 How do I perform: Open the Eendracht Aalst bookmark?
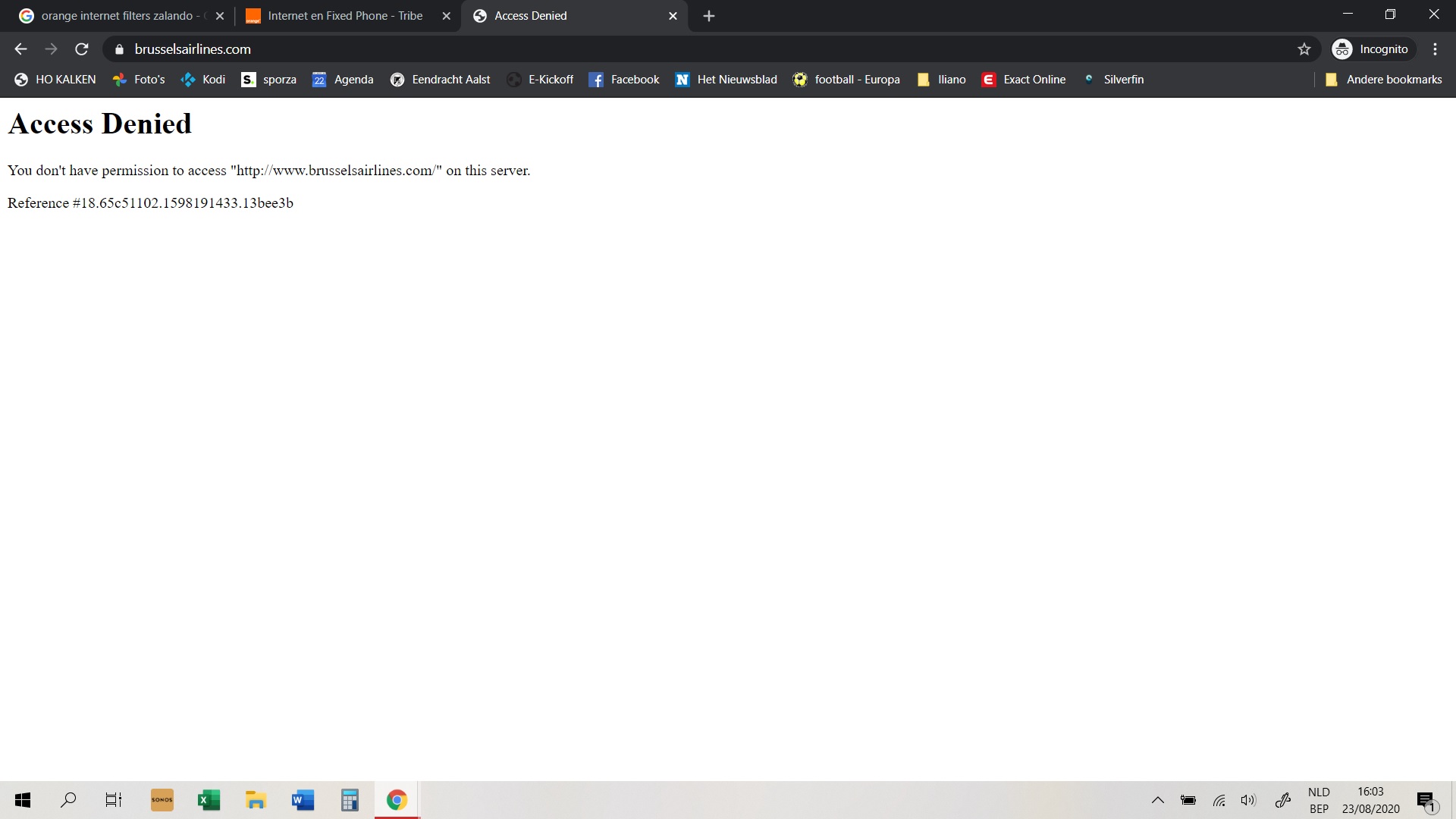click(x=440, y=80)
